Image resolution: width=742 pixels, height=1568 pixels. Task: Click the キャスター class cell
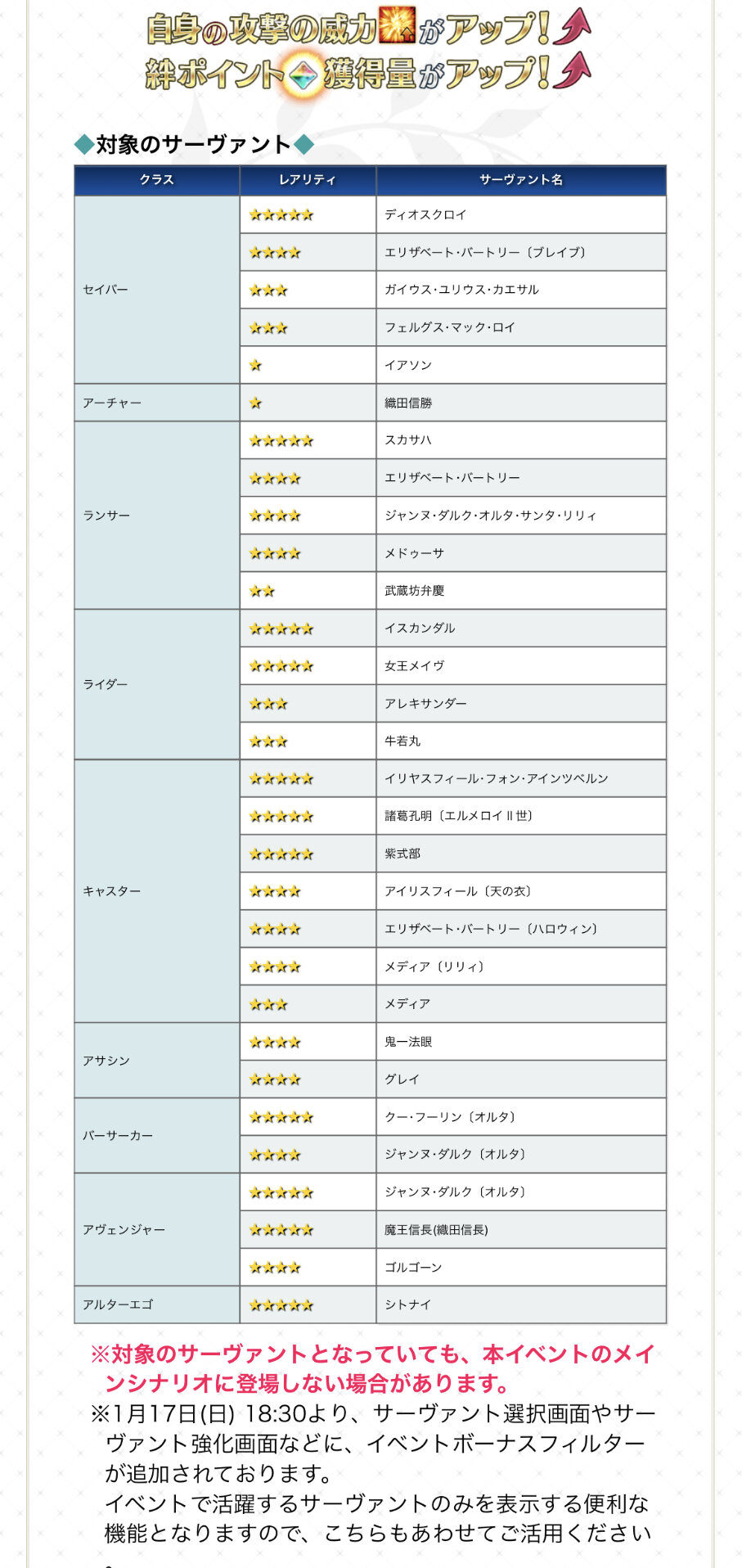[x=112, y=891]
